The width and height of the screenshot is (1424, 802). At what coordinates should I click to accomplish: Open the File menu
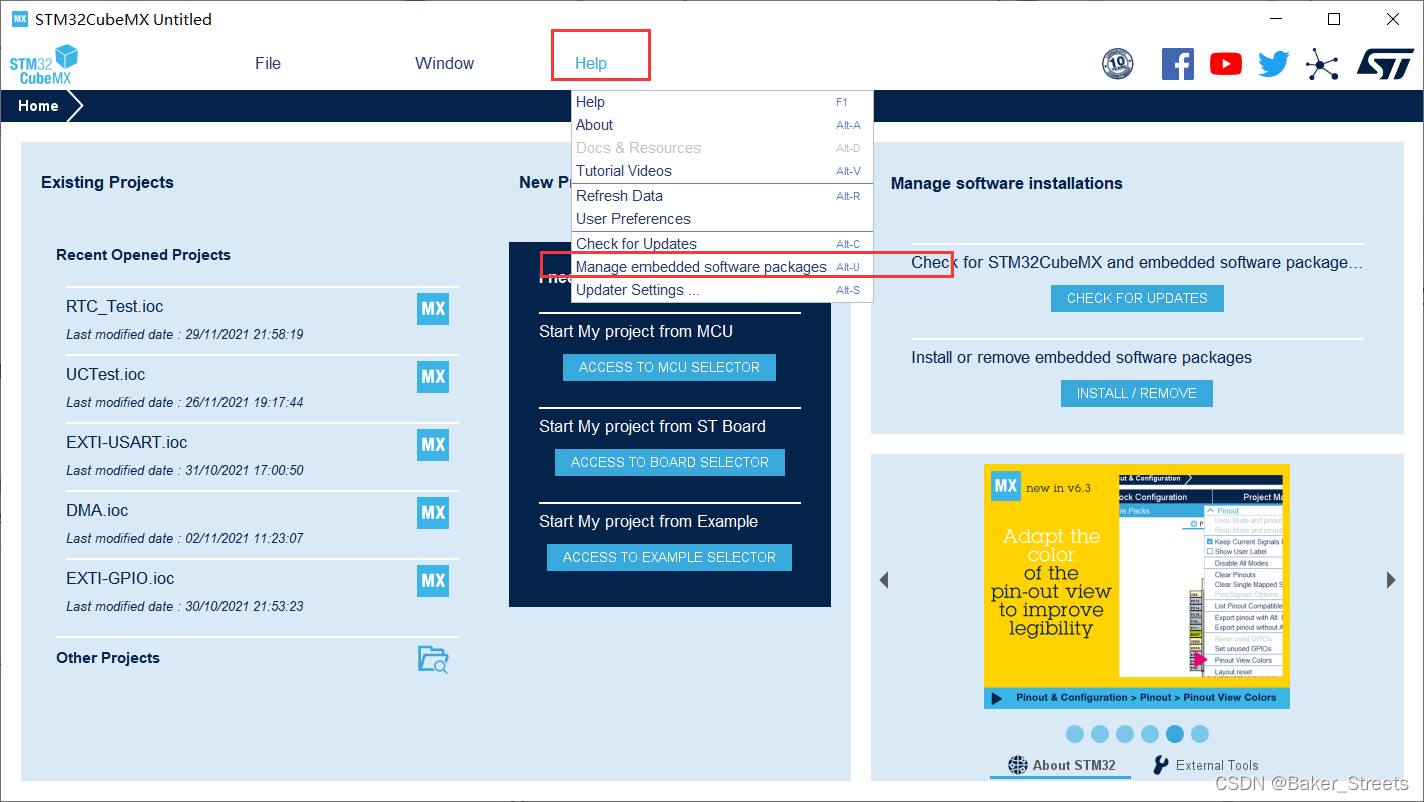pyautogui.click(x=268, y=63)
